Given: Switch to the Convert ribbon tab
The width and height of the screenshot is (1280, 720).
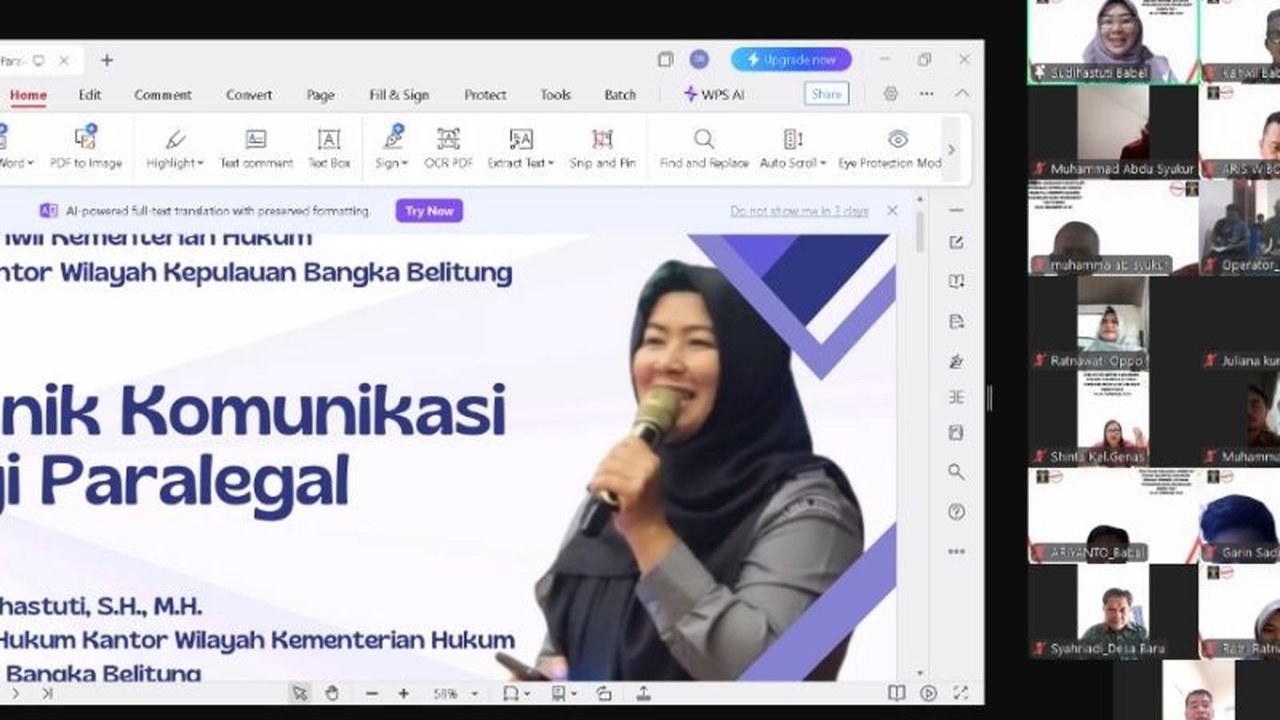Looking at the screenshot, I should coord(249,95).
